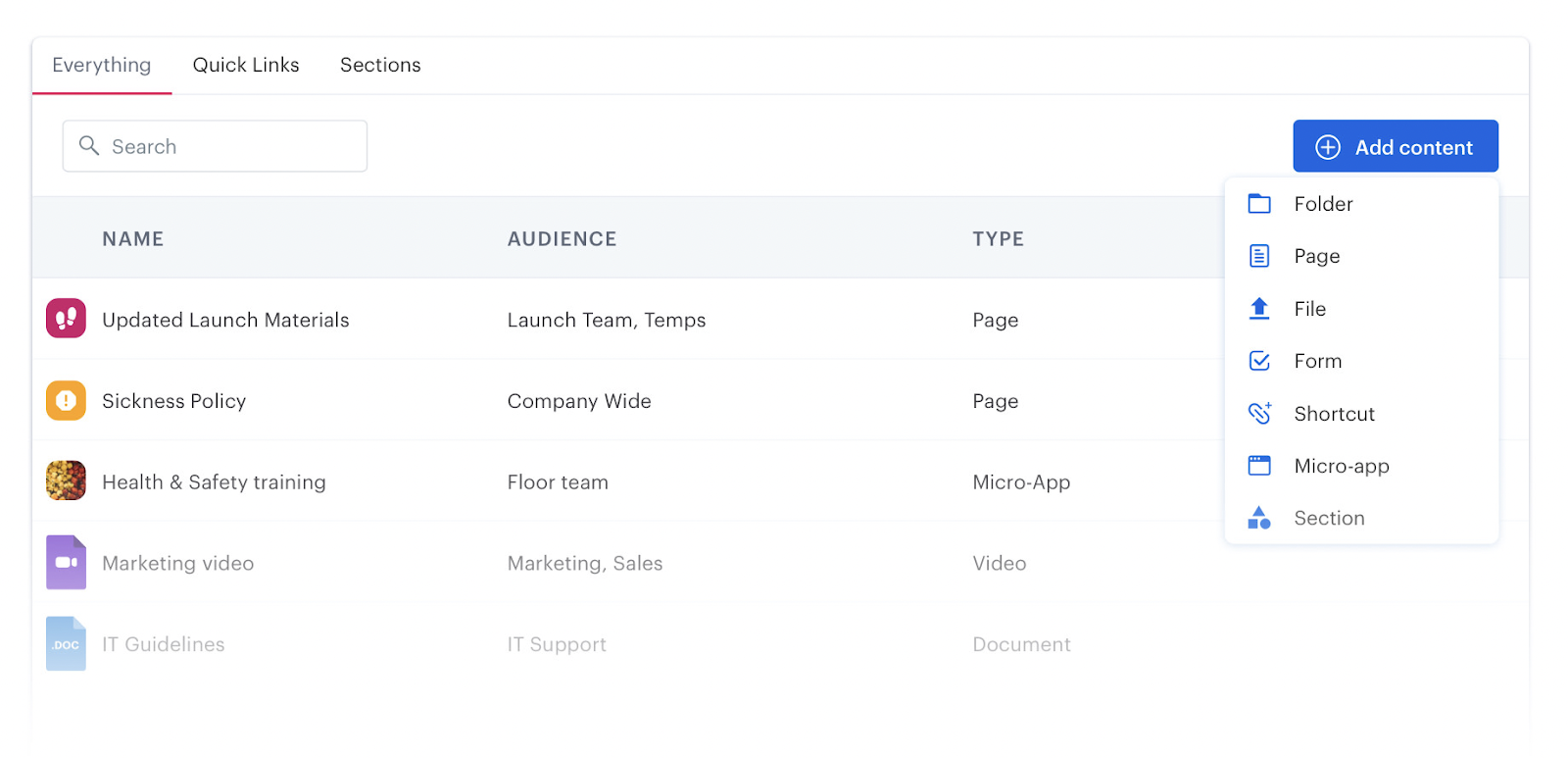Click the paperclip icon next to Shortcut
1568x758 pixels.
coord(1259,413)
